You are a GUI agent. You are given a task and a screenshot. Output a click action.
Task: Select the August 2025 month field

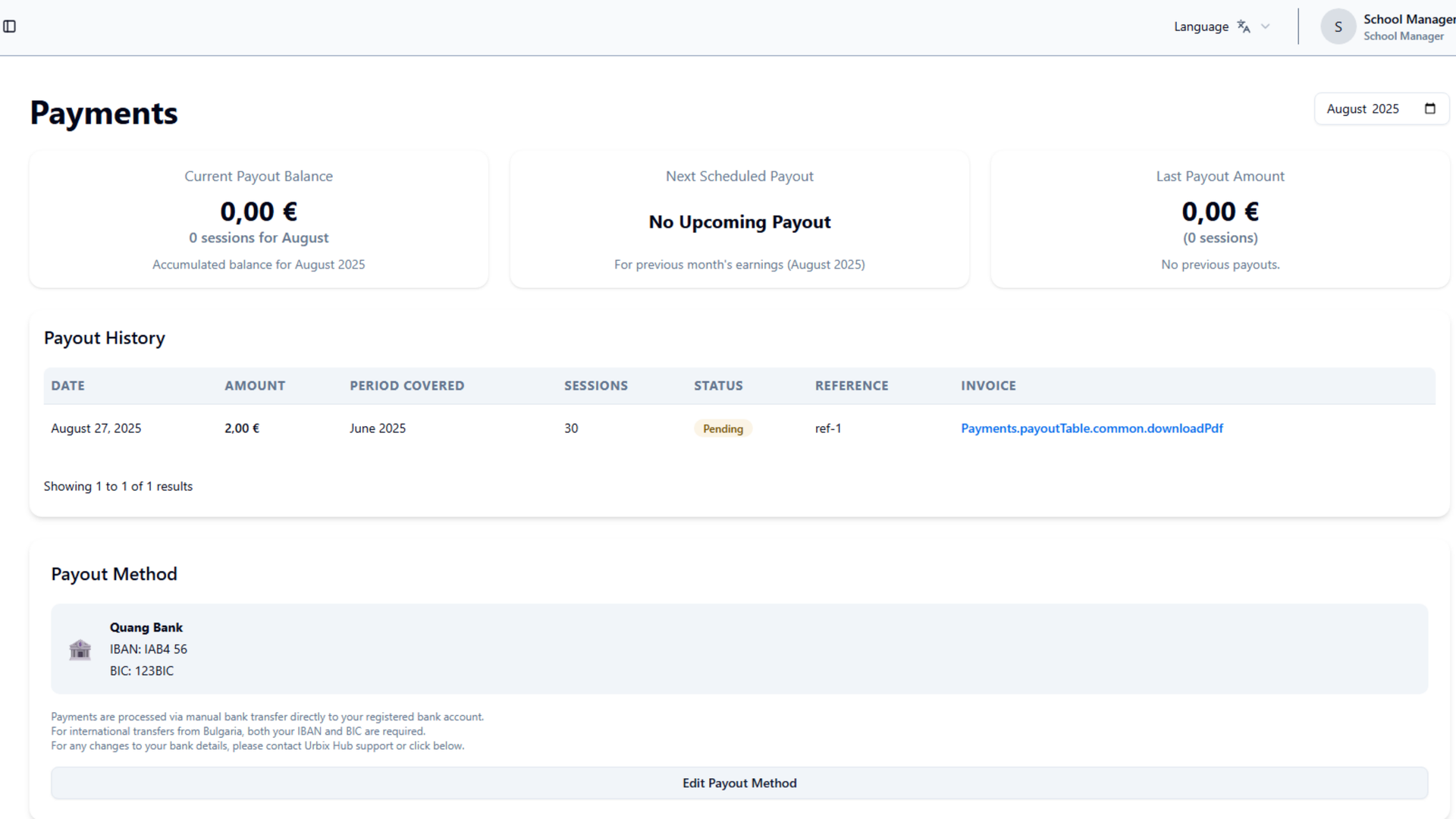[1362, 109]
